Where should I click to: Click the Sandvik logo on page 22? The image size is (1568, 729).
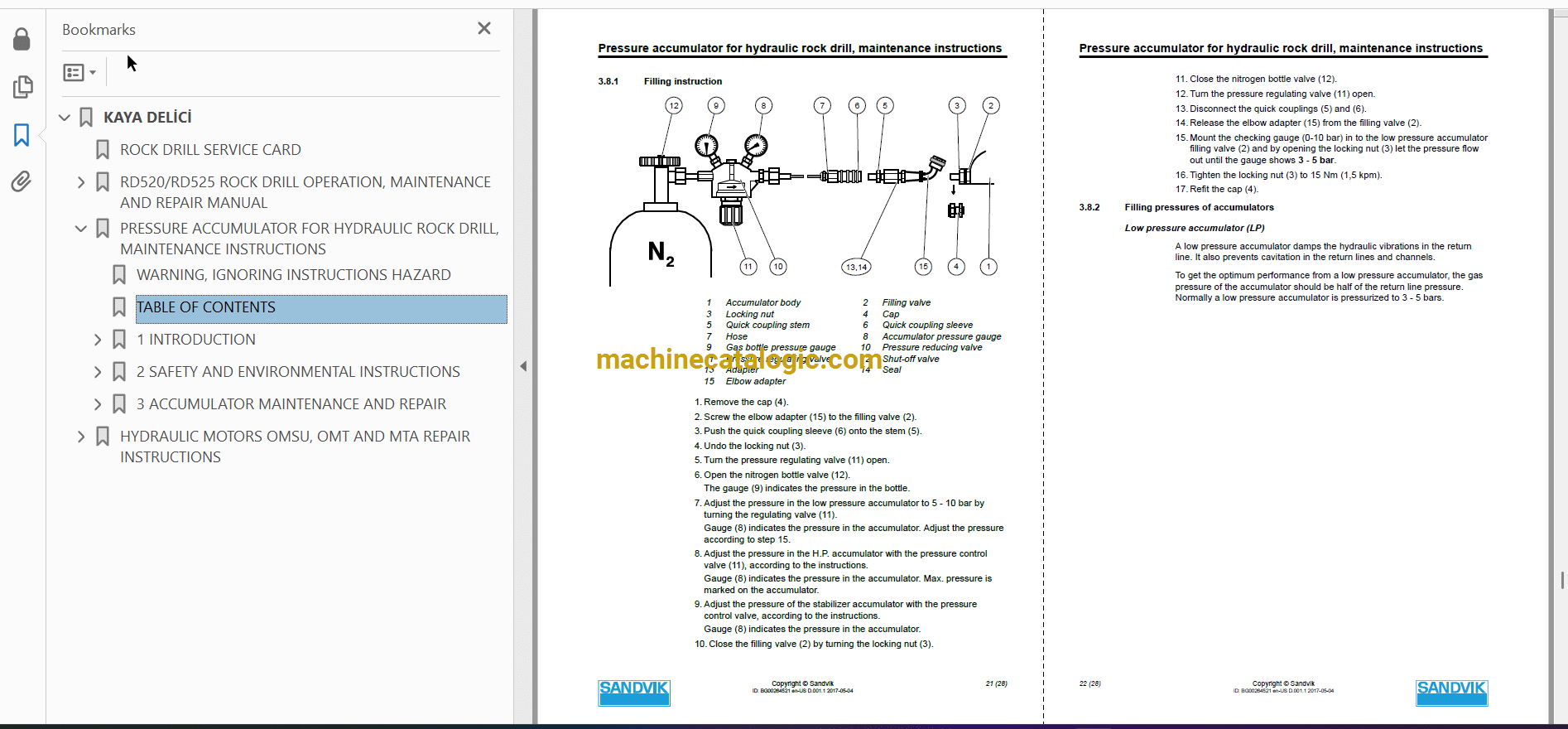(x=1451, y=693)
